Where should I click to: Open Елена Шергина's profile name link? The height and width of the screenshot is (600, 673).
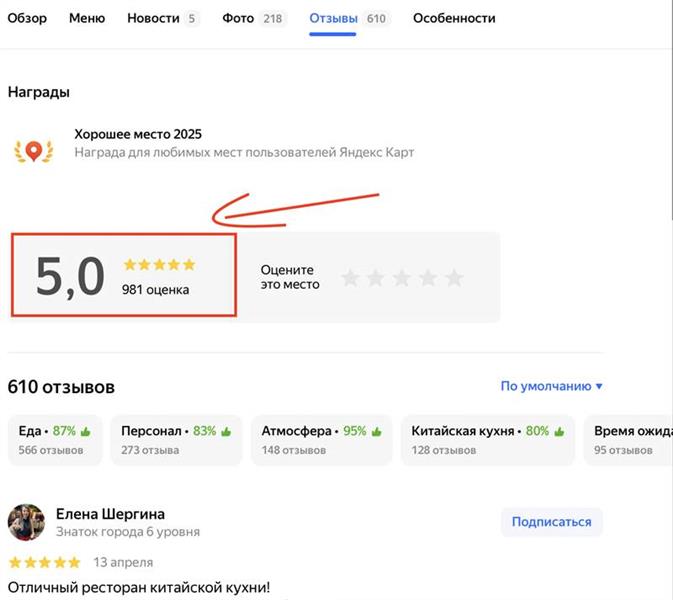tap(110, 514)
